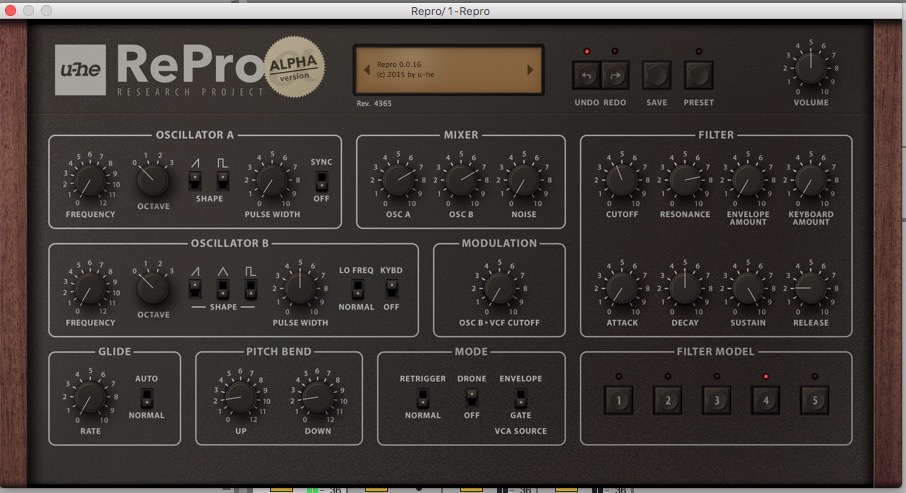Toggle Oscillator B KYBD switch

pyautogui.click(x=392, y=288)
